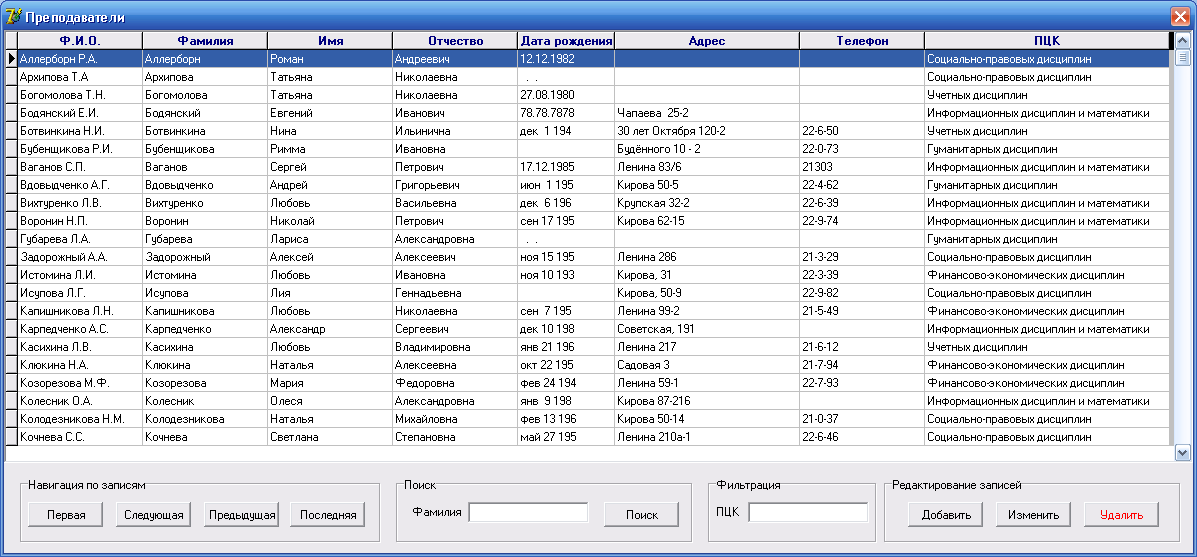Screen dimensions: 1197x557
Task: Click the Изменить button
Action: click(1034, 515)
